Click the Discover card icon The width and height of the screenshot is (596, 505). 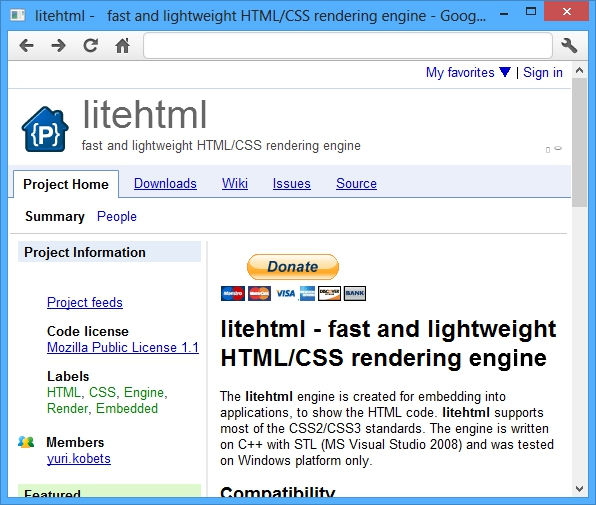[x=330, y=293]
